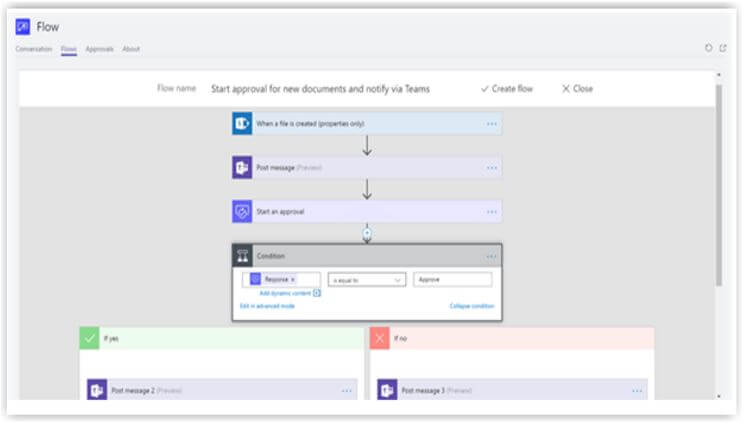Expand the Post message step

tap(367, 168)
